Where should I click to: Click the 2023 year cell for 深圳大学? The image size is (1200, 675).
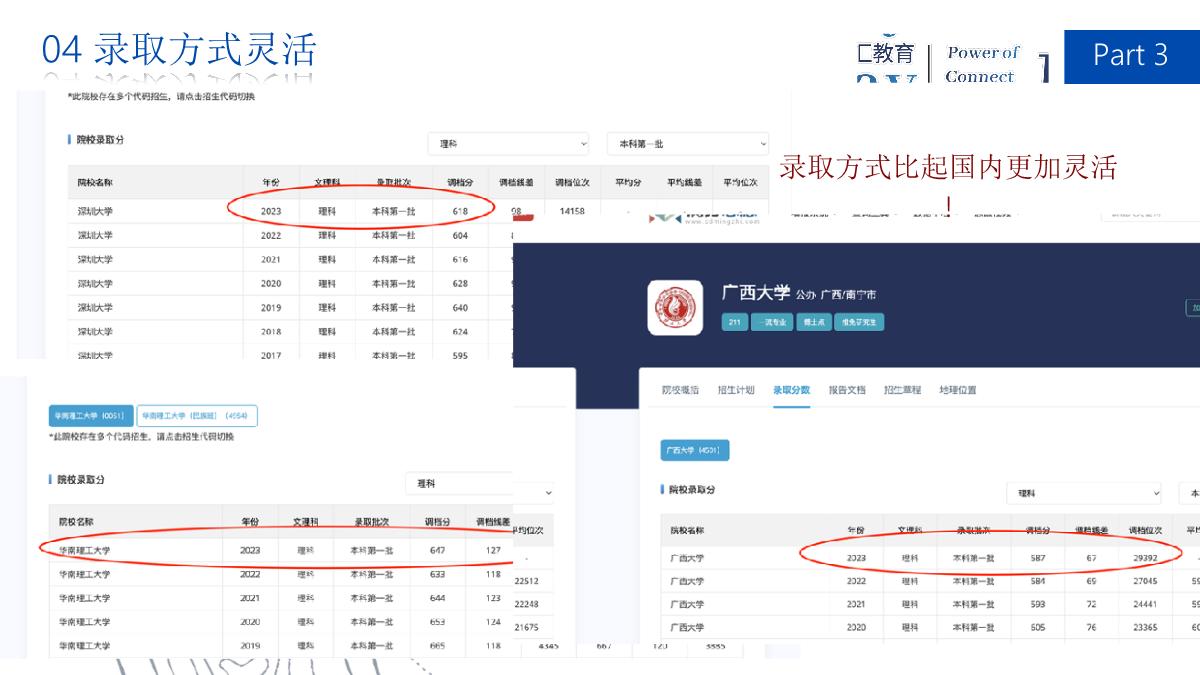click(x=271, y=212)
